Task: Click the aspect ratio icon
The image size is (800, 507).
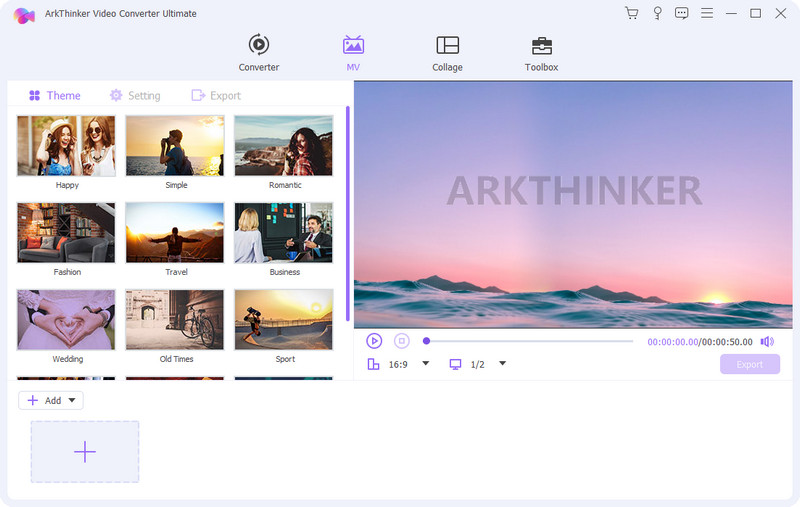Action: 373,364
